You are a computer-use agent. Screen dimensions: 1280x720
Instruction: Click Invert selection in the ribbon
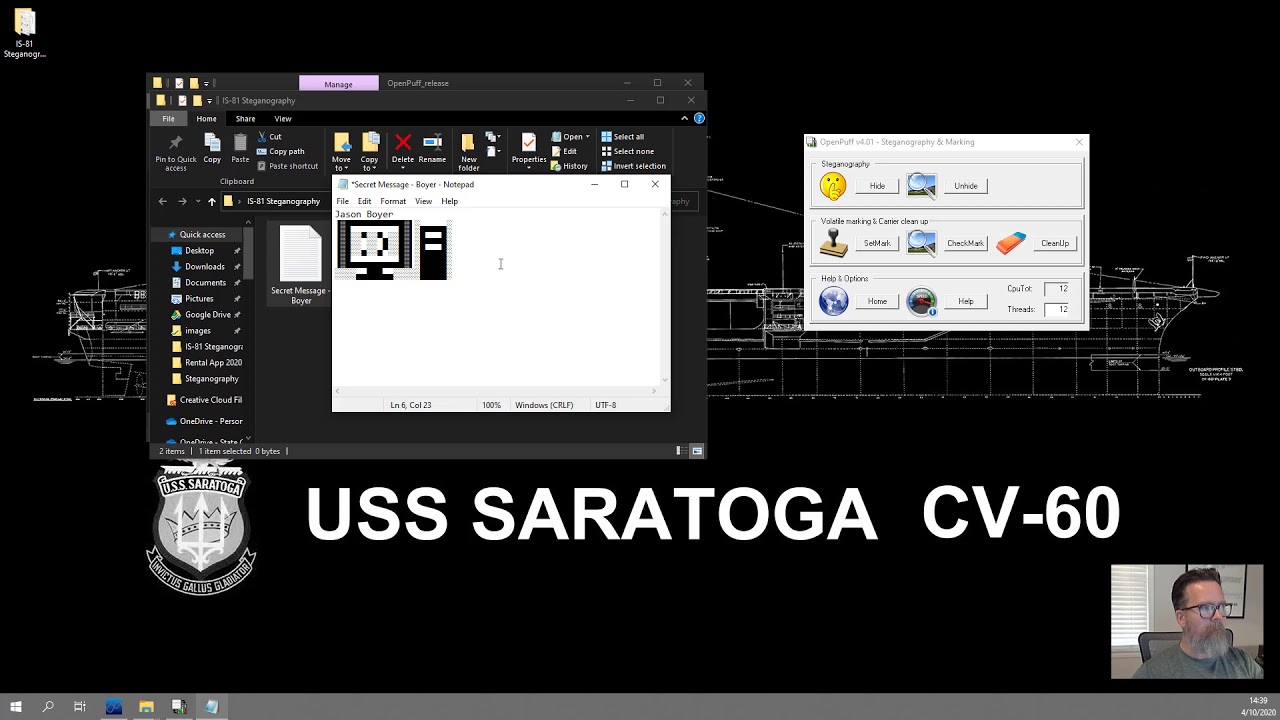click(x=633, y=166)
